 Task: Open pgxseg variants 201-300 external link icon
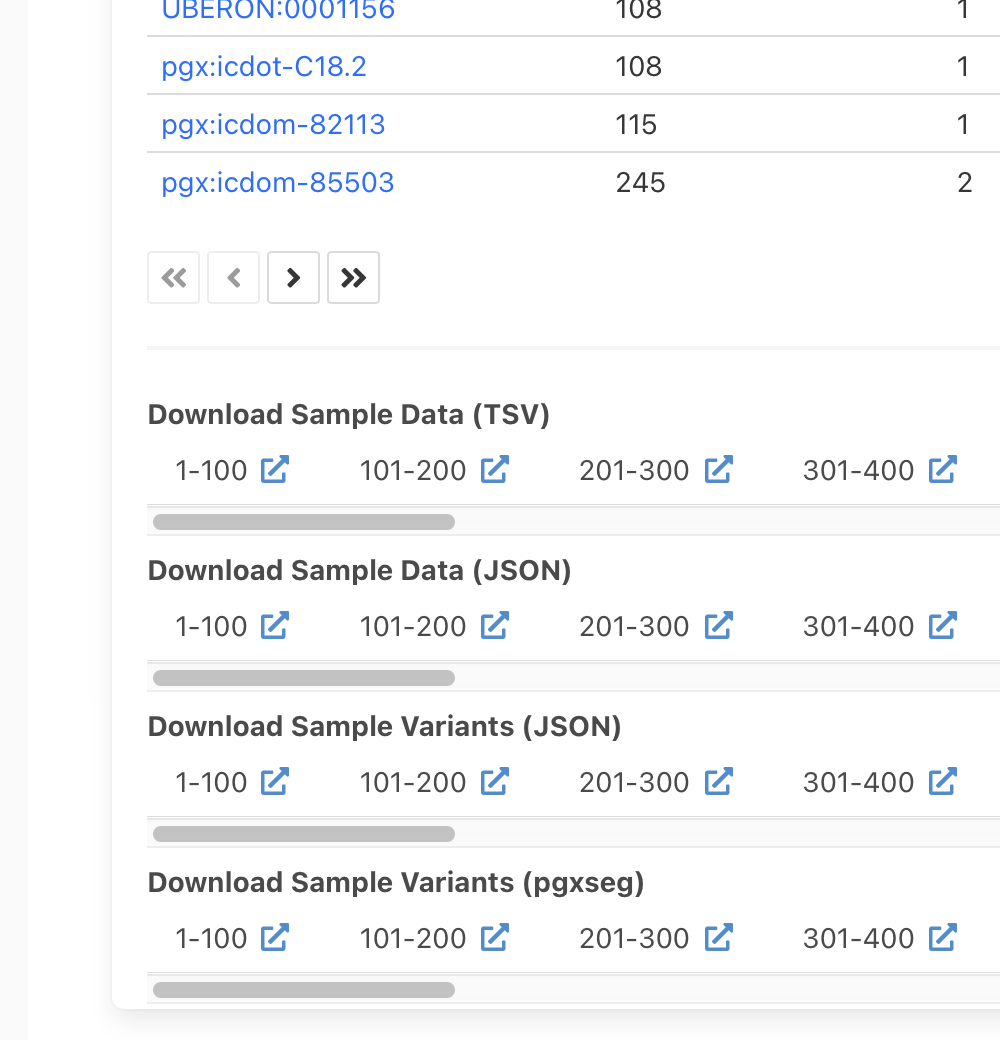[719, 937]
